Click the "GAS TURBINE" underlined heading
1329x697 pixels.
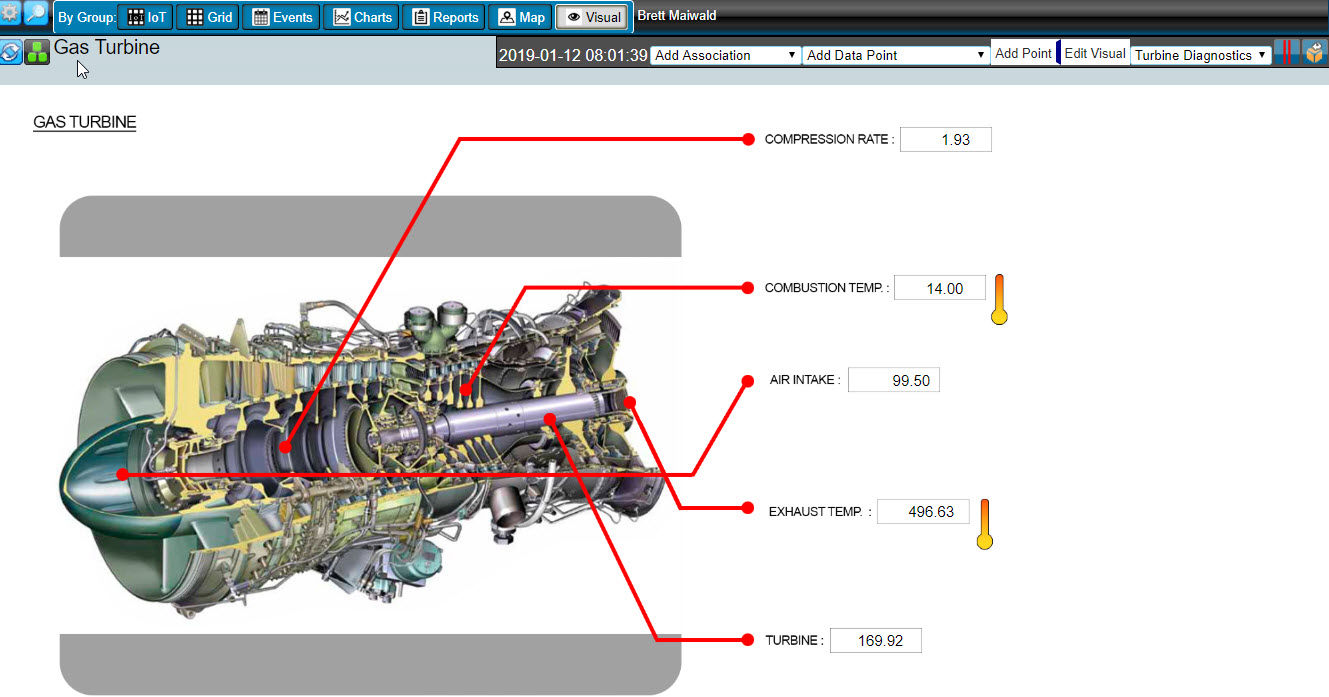click(x=84, y=123)
